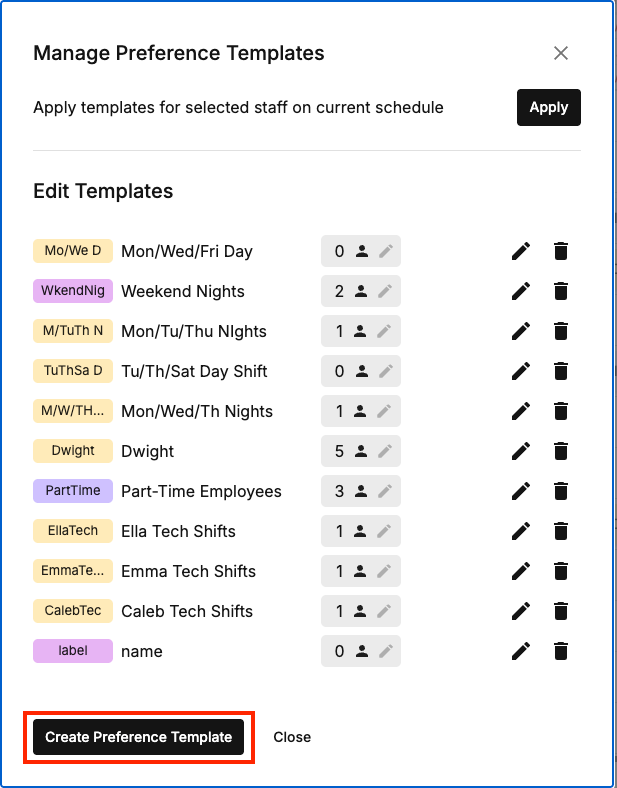Viewport: 617px width, 788px height.
Task: Edit the Tu/Th/Sat Day Shift template
Action: [520, 371]
